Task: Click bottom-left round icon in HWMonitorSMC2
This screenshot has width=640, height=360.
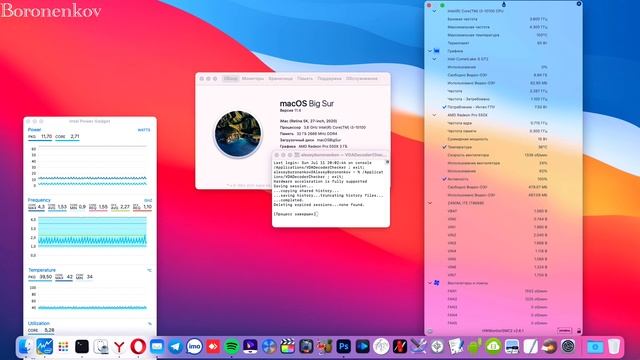Action: coord(429,331)
